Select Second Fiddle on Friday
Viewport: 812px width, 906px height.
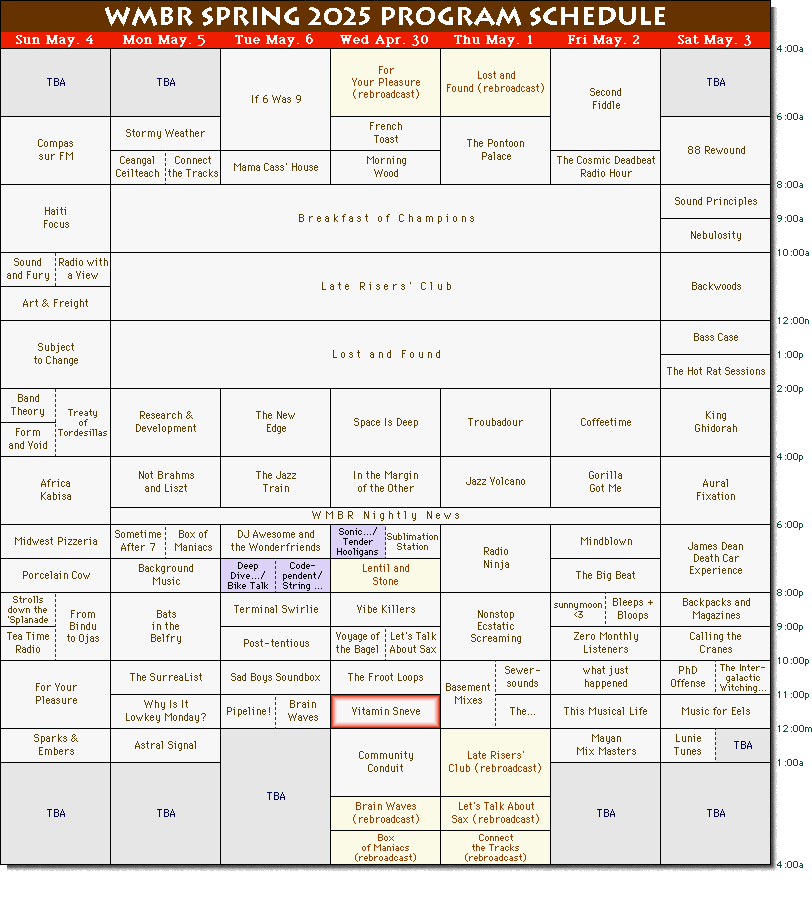coord(605,99)
